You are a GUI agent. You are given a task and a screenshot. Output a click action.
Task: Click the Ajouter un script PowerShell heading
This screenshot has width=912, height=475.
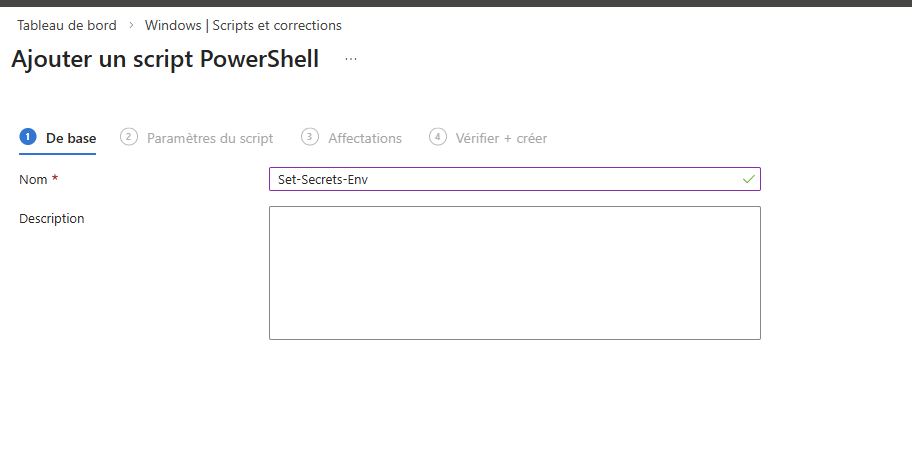pyautogui.click(x=165, y=59)
